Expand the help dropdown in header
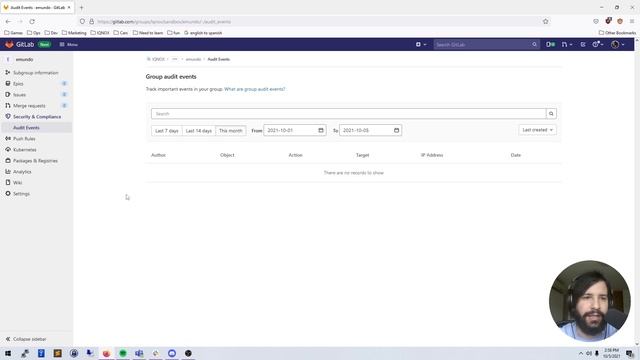This screenshot has height=360, width=640. tap(598, 44)
